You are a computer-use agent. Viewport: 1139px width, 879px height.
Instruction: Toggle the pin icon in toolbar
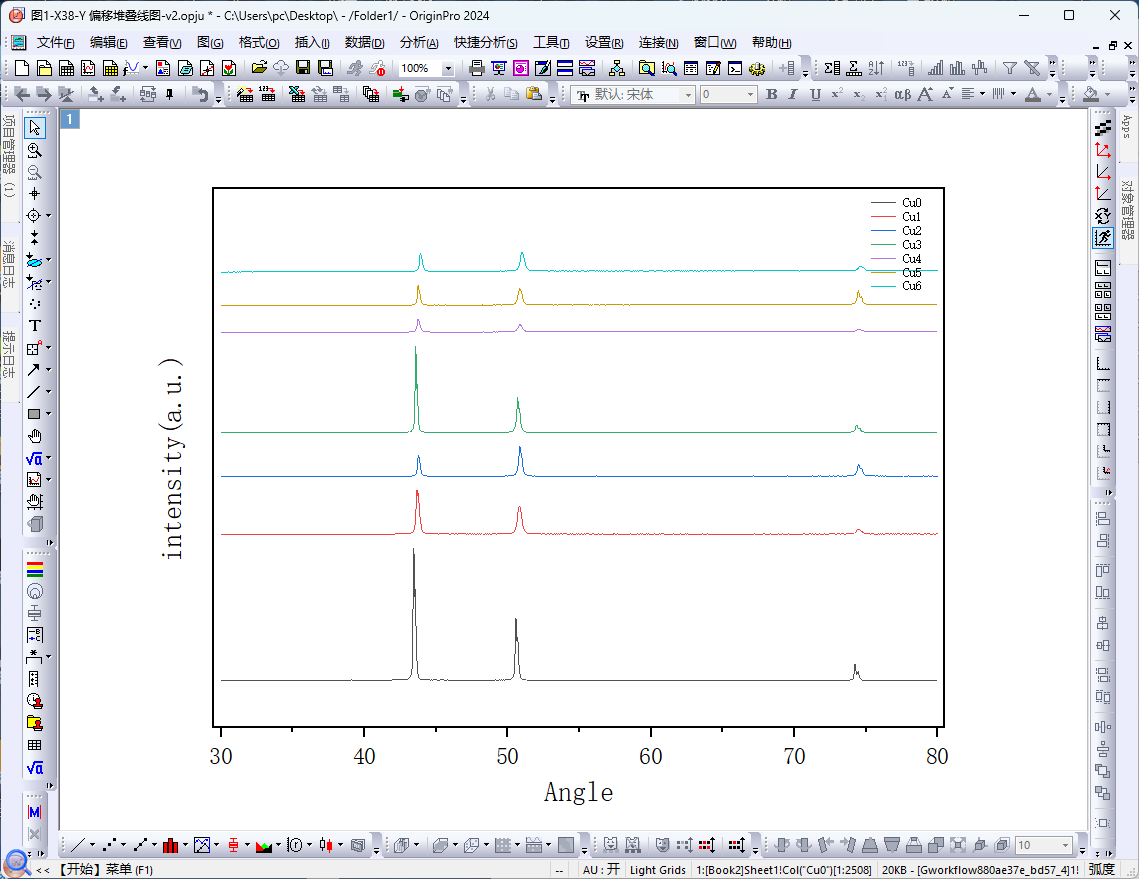[170, 94]
